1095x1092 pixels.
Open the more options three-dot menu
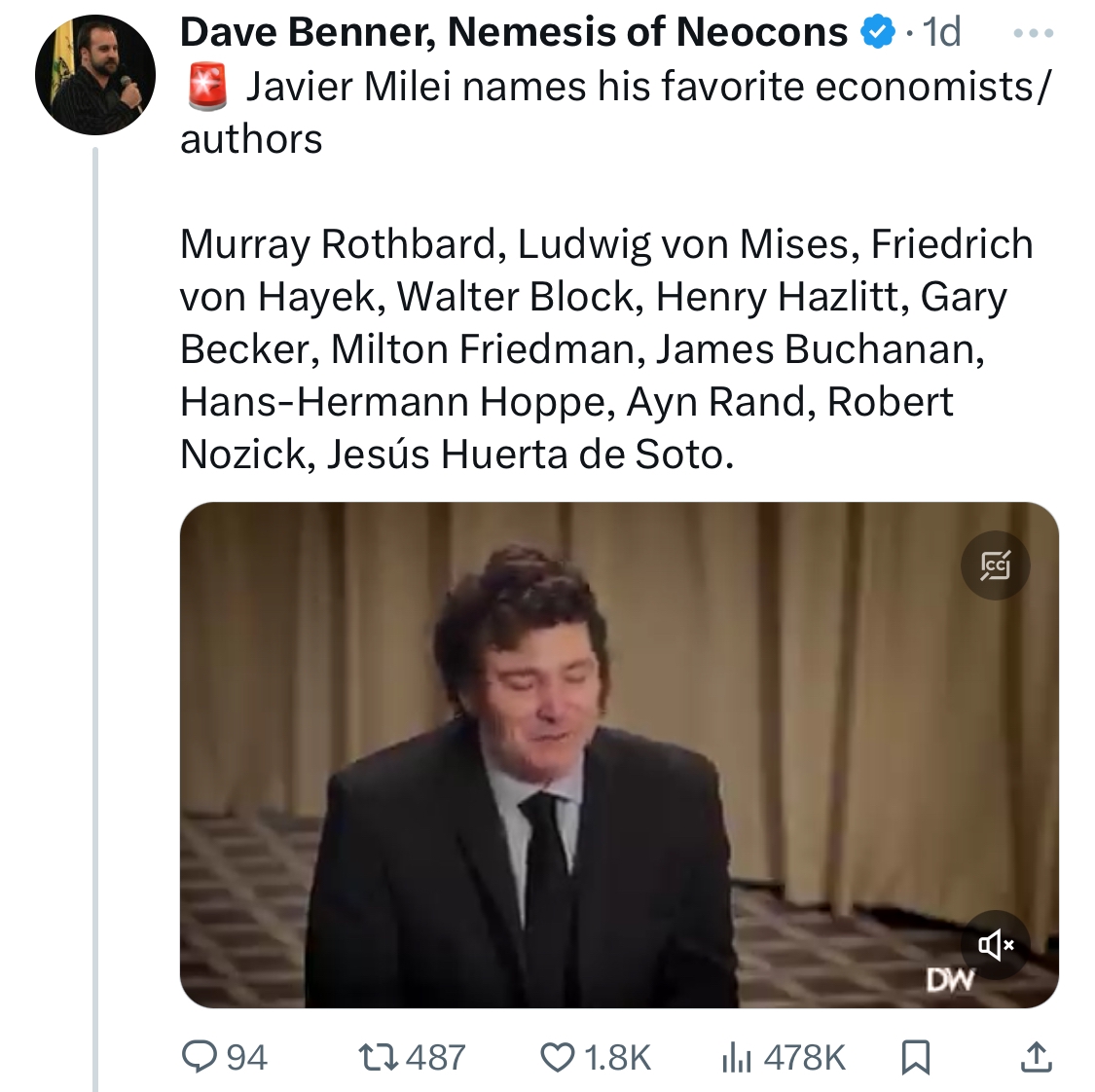(1033, 34)
